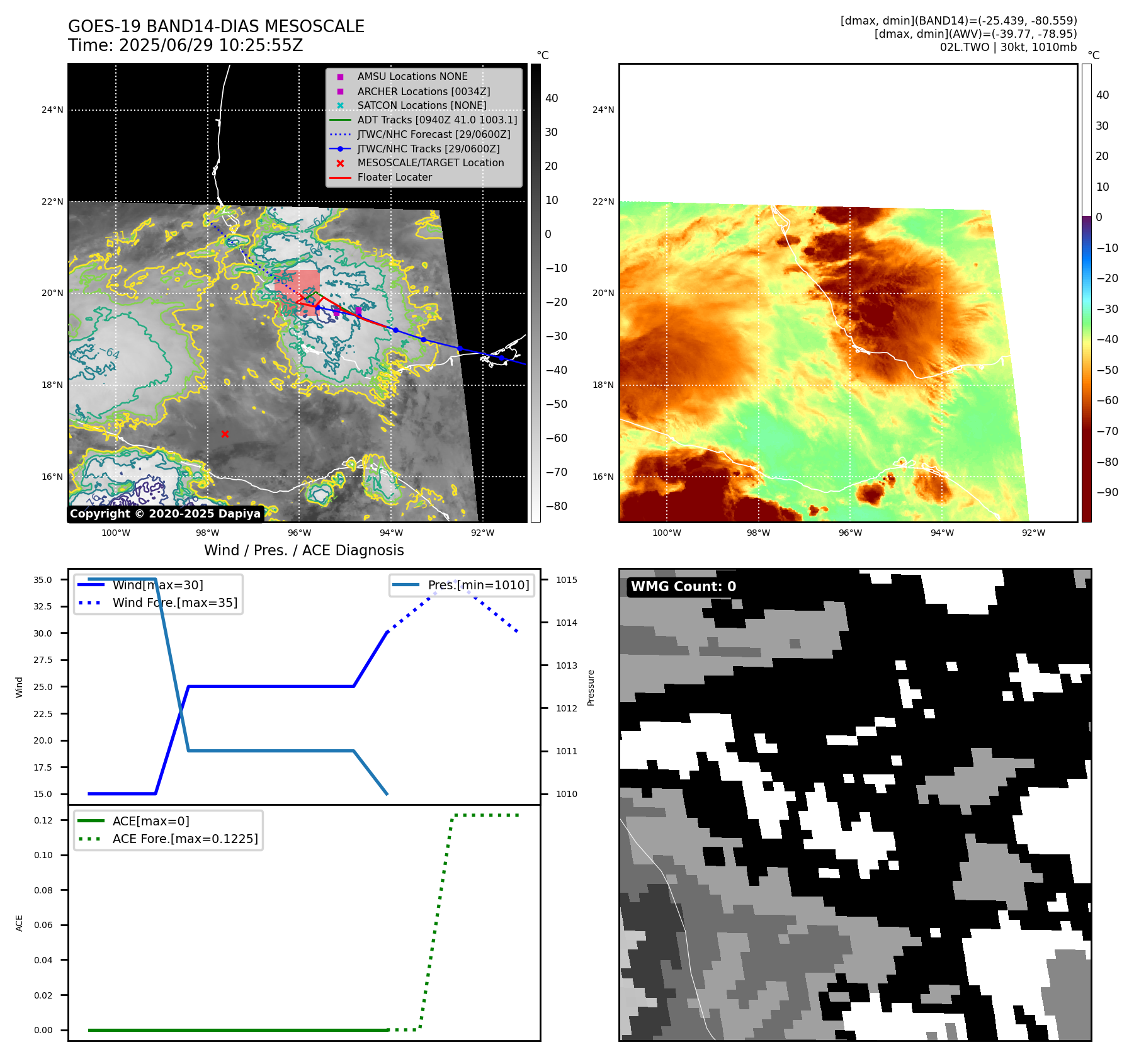Click the '0.00' tick on the ACE axis
1134x1064 pixels.
[x=43, y=1031]
